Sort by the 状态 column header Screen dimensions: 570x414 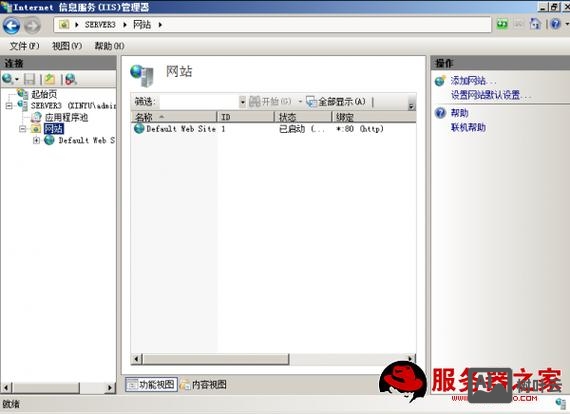pos(303,117)
